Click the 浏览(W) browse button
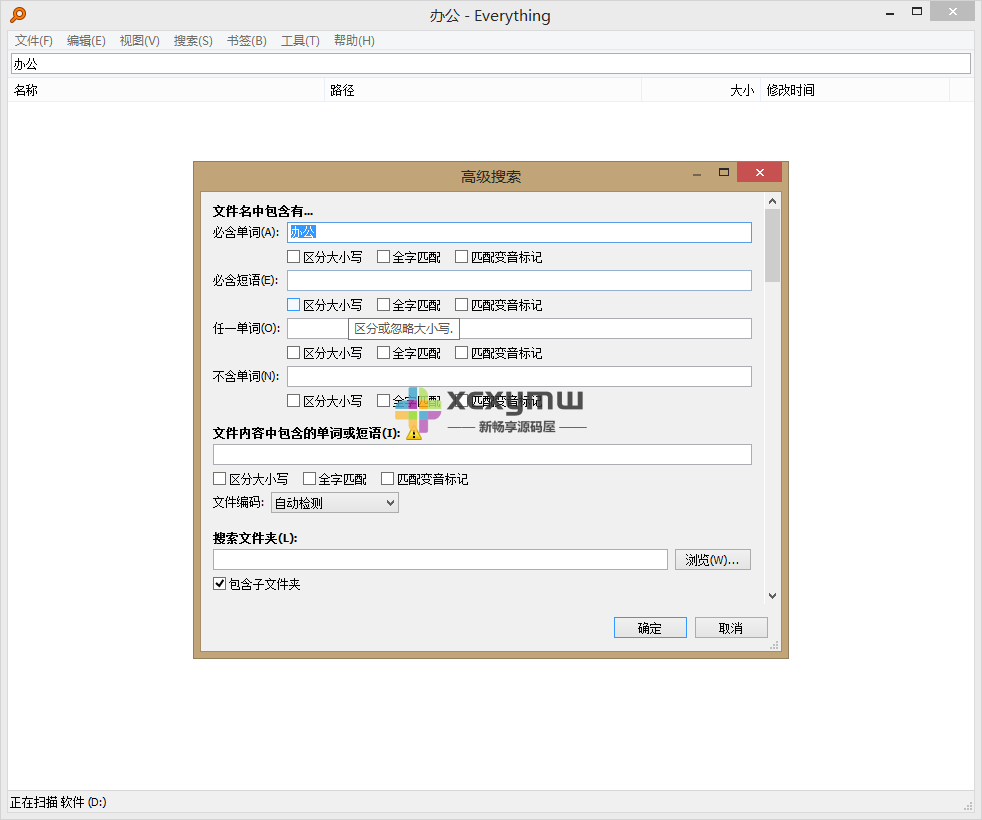Image resolution: width=982 pixels, height=820 pixels. [712, 559]
